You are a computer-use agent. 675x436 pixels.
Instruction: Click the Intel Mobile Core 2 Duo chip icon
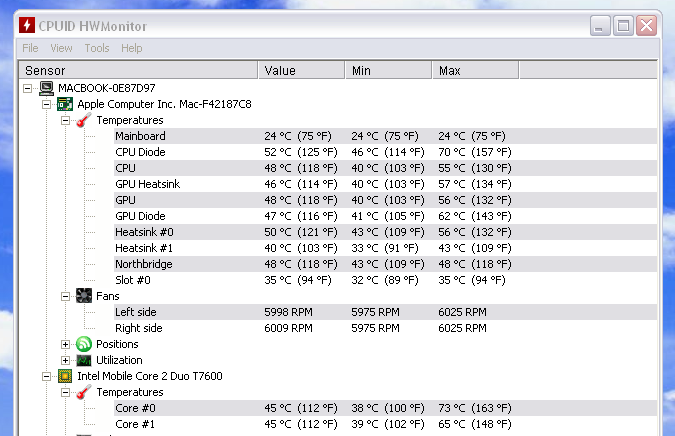[65, 376]
